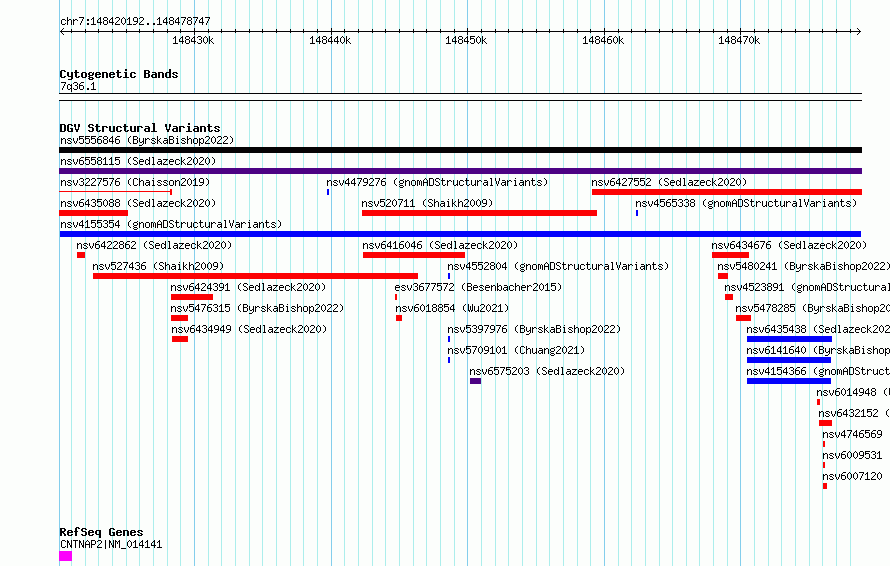Click the red bar under nsv6434676
Viewport: 890px width, 566px height.
731,255
